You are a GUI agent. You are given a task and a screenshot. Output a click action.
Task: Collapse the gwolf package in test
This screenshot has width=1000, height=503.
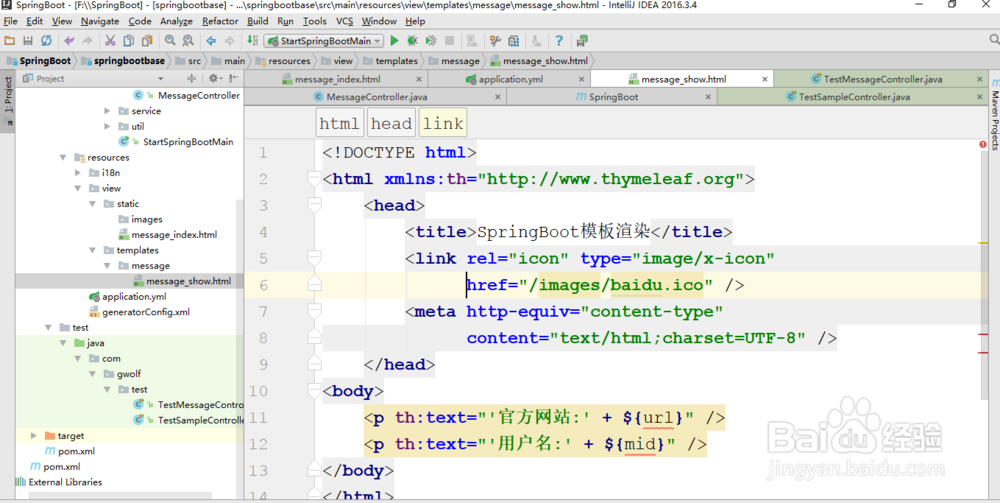coord(92,374)
